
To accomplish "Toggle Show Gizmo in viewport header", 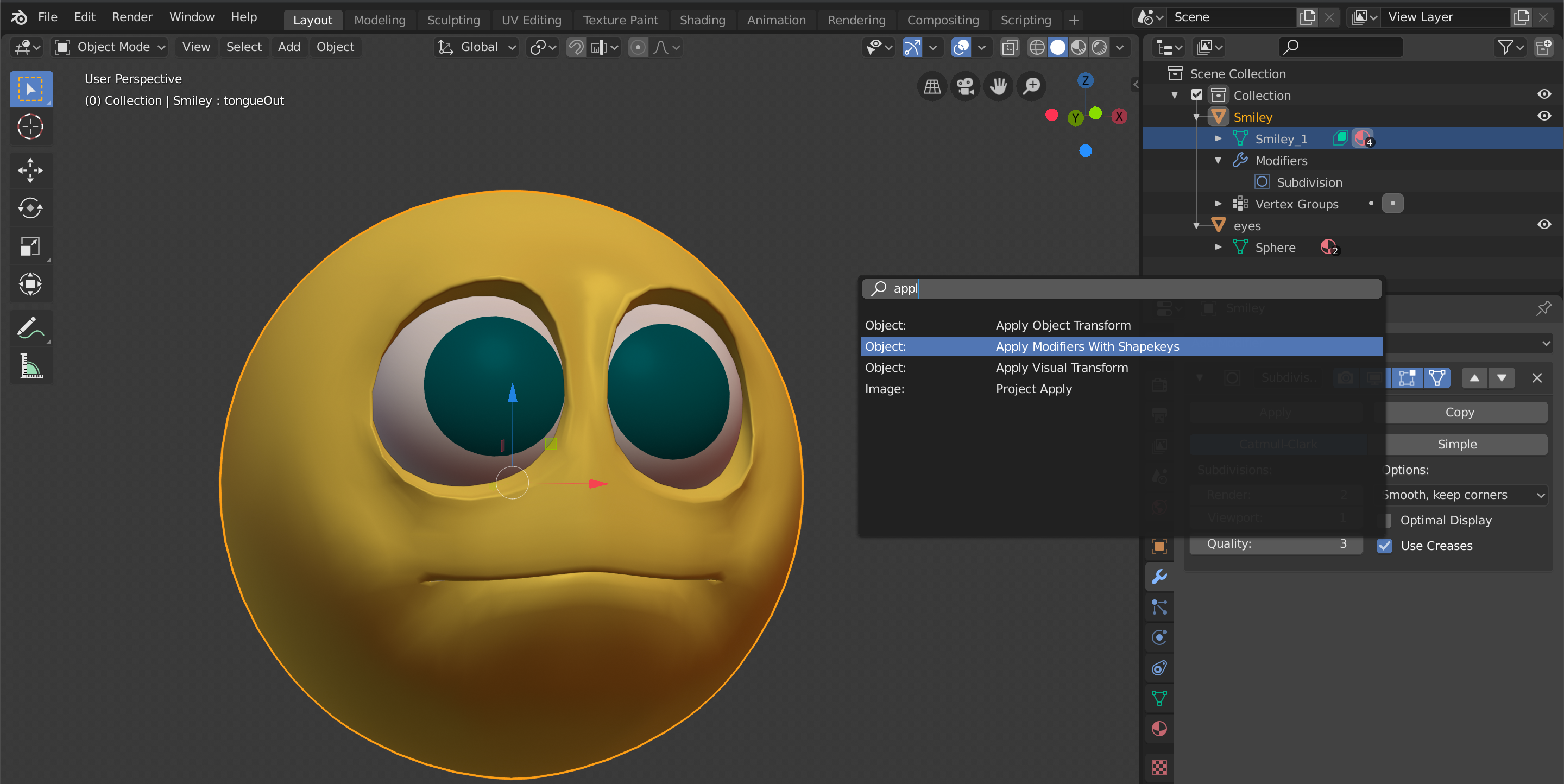I will coord(912,47).
